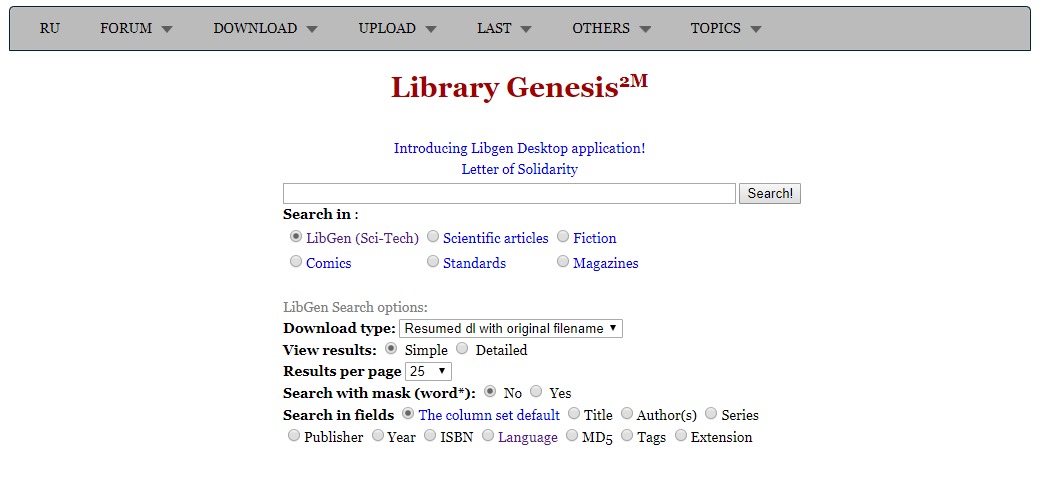Follow the Language link text

click(x=528, y=437)
